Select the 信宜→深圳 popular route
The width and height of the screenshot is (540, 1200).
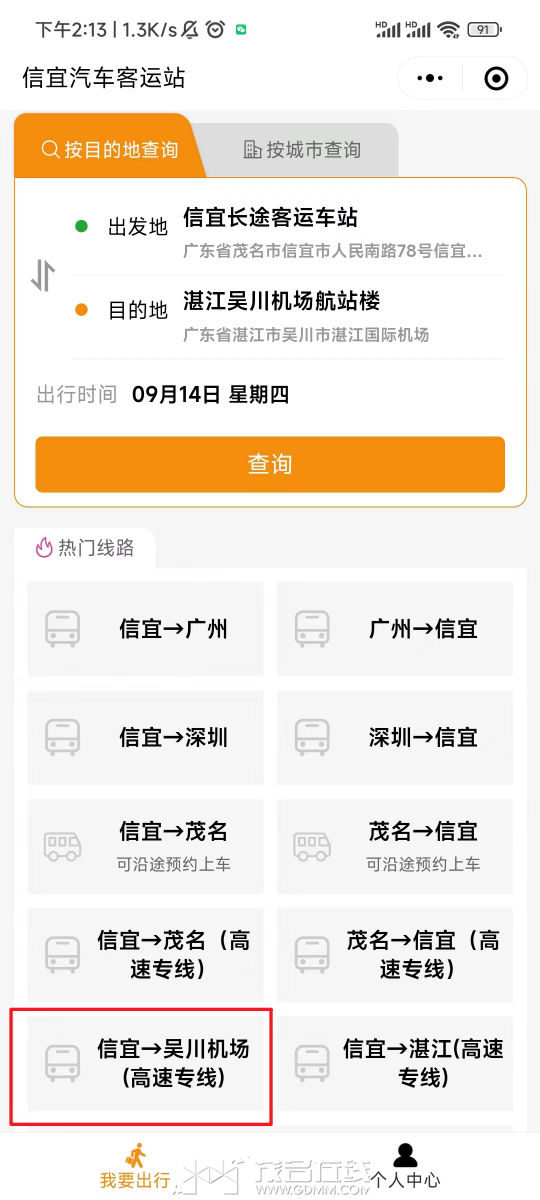click(x=145, y=738)
